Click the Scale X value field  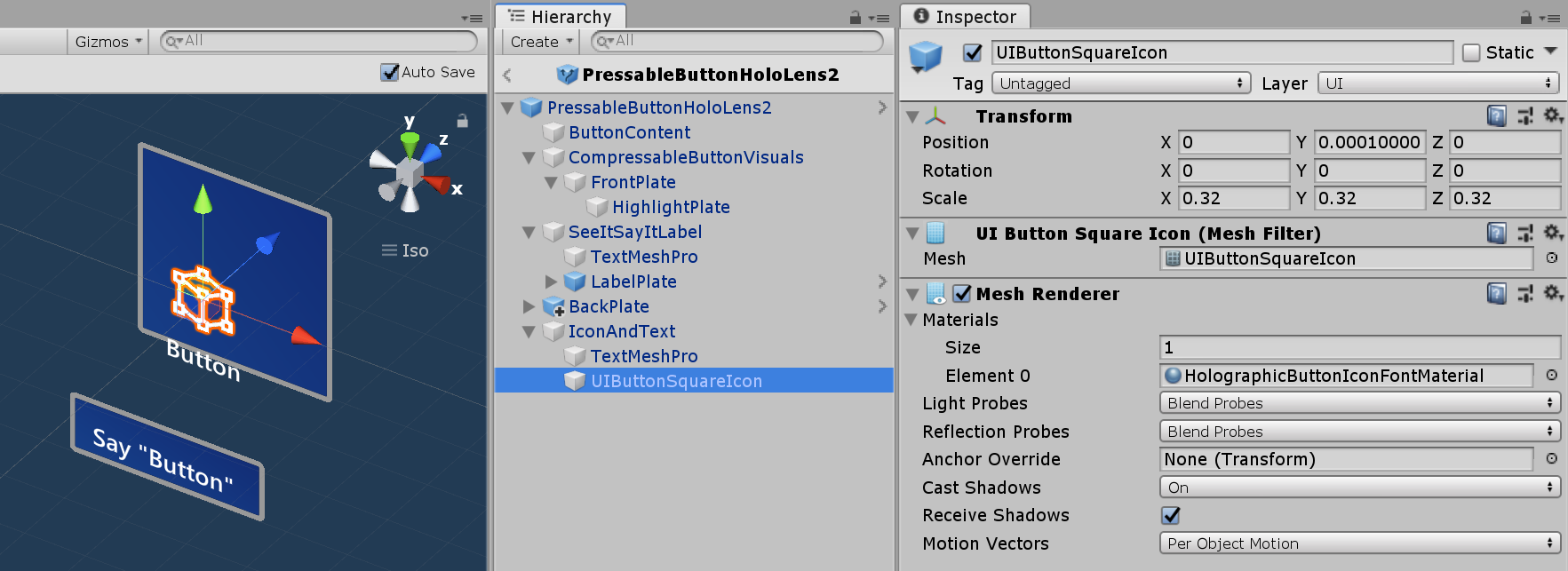pyautogui.click(x=1233, y=198)
